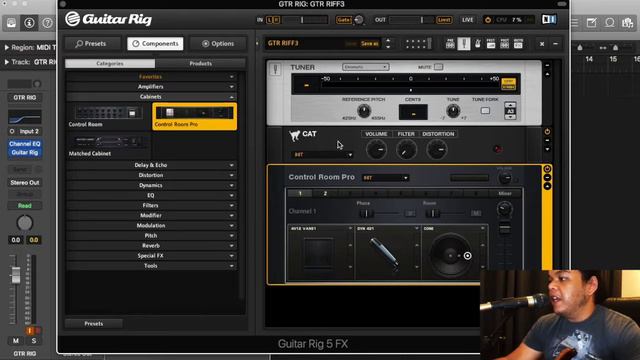Expand the Reverb category
The width and height of the screenshot is (640, 360).
coord(151,246)
